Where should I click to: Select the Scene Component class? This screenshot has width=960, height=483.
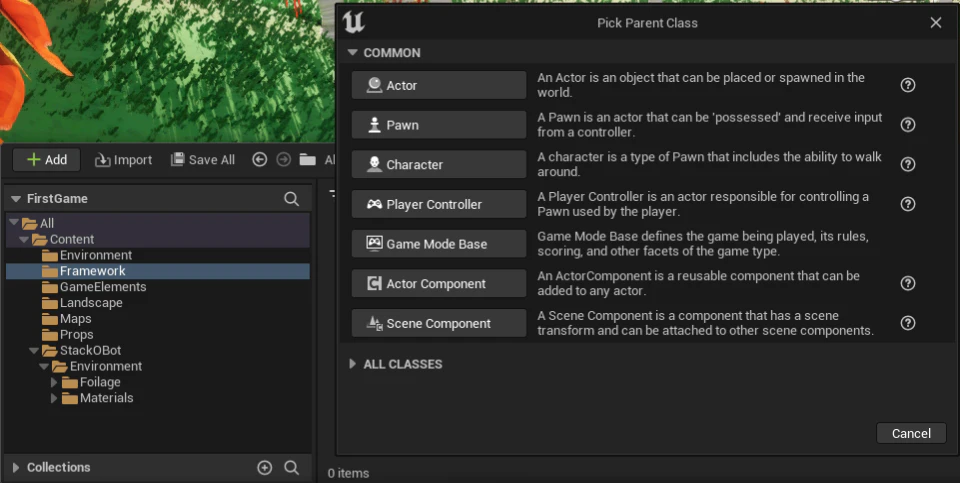tap(438, 323)
